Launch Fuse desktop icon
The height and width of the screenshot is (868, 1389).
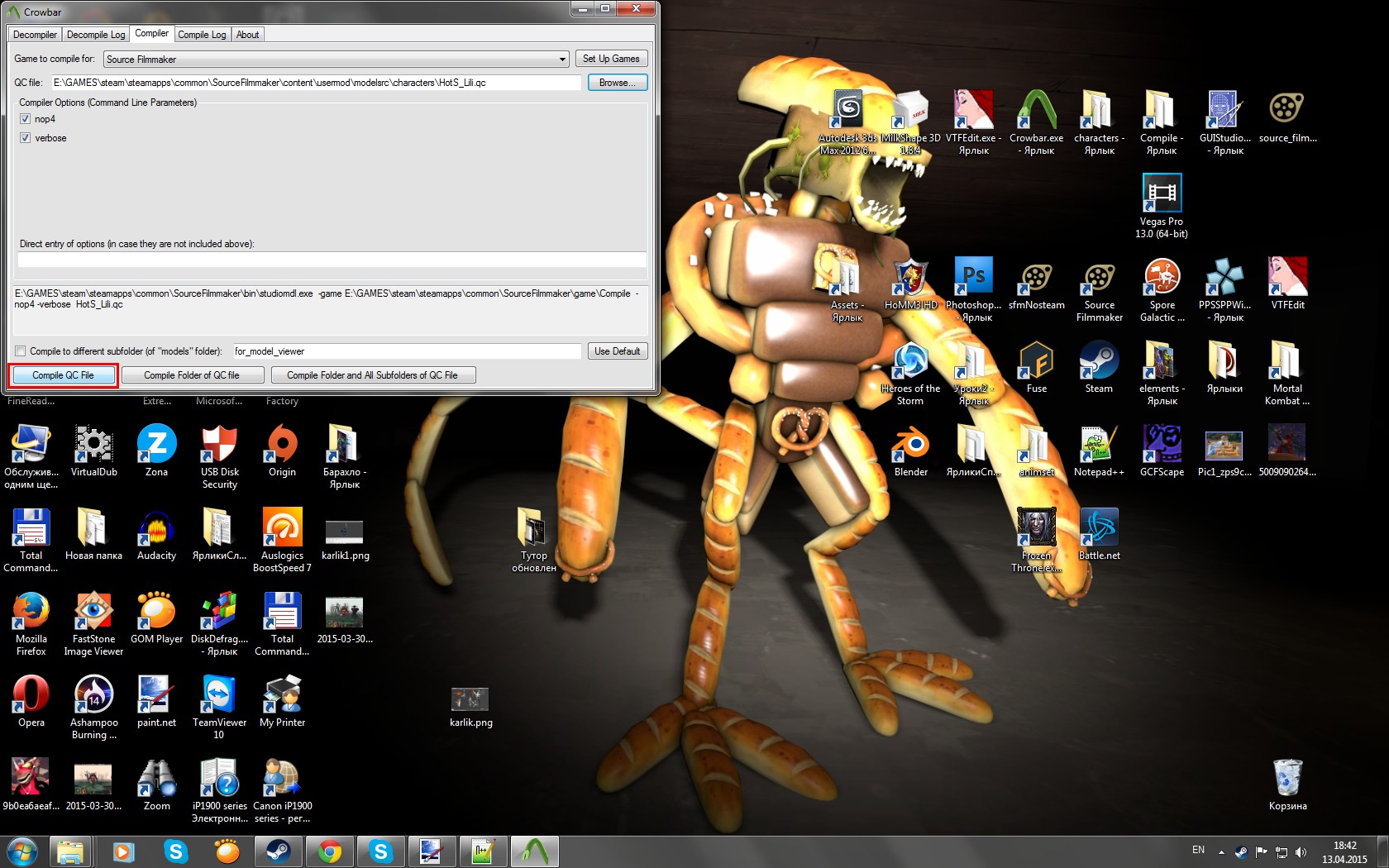pyautogui.click(x=1036, y=367)
